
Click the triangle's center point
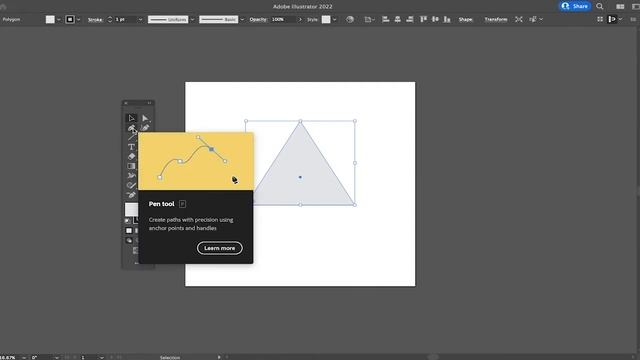[300, 177]
